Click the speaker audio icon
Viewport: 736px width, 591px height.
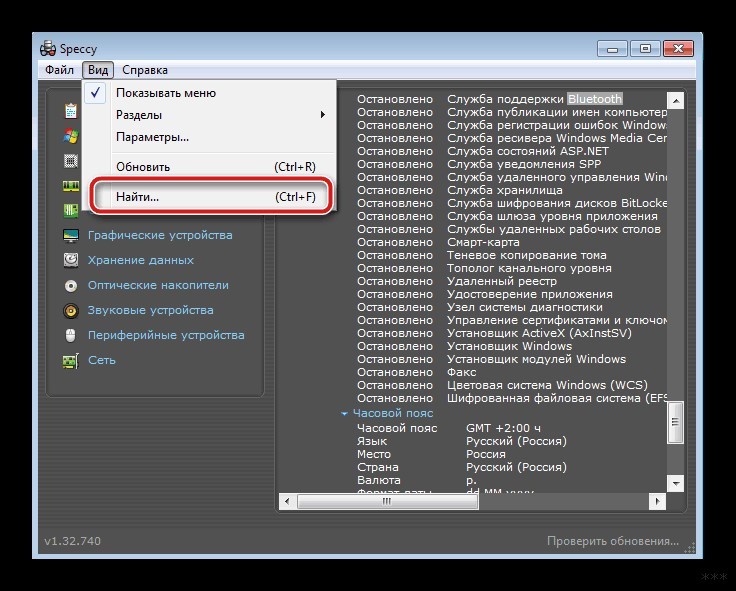pos(71,310)
